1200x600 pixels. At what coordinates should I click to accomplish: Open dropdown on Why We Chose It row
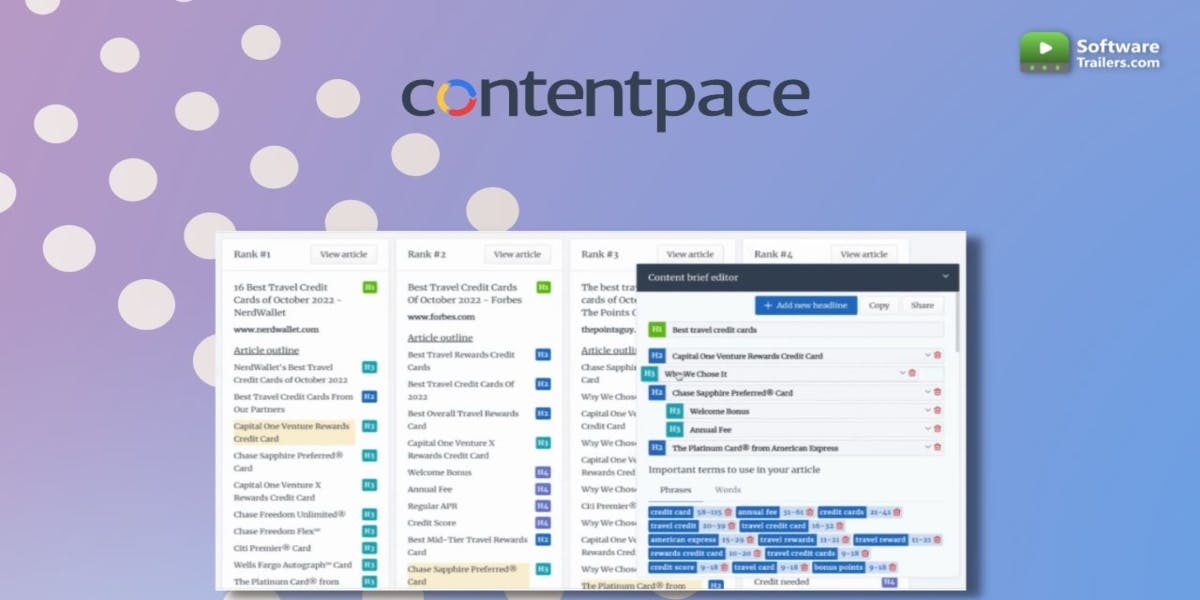click(902, 373)
